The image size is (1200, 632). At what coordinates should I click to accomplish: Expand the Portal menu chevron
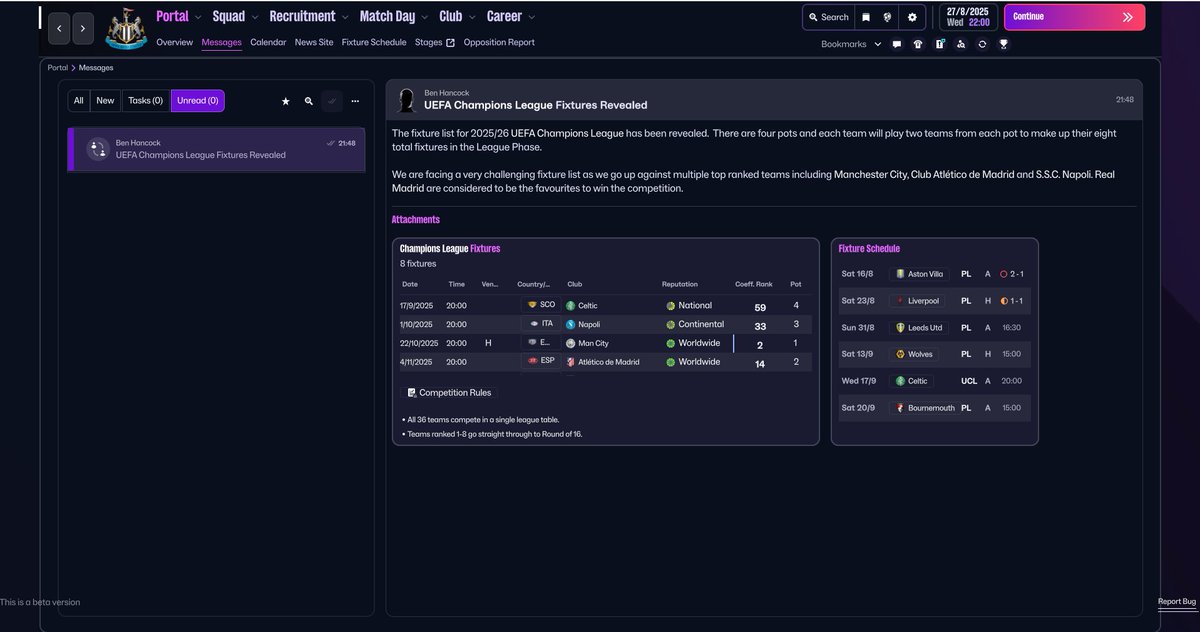click(198, 17)
